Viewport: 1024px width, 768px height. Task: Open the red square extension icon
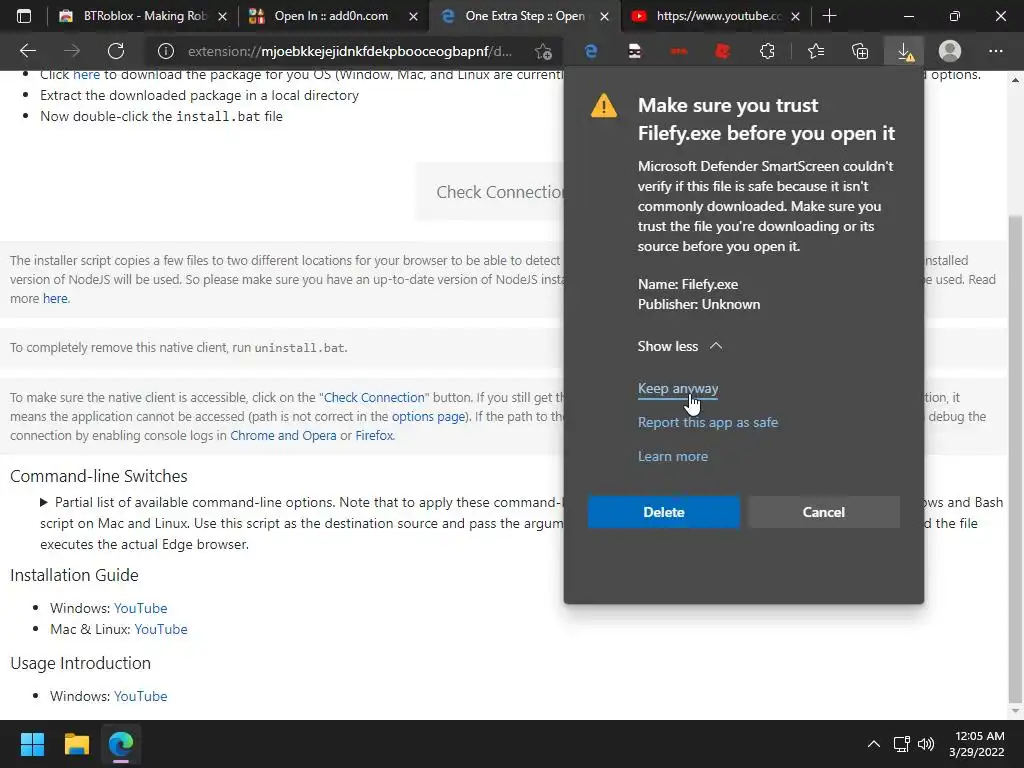723,51
